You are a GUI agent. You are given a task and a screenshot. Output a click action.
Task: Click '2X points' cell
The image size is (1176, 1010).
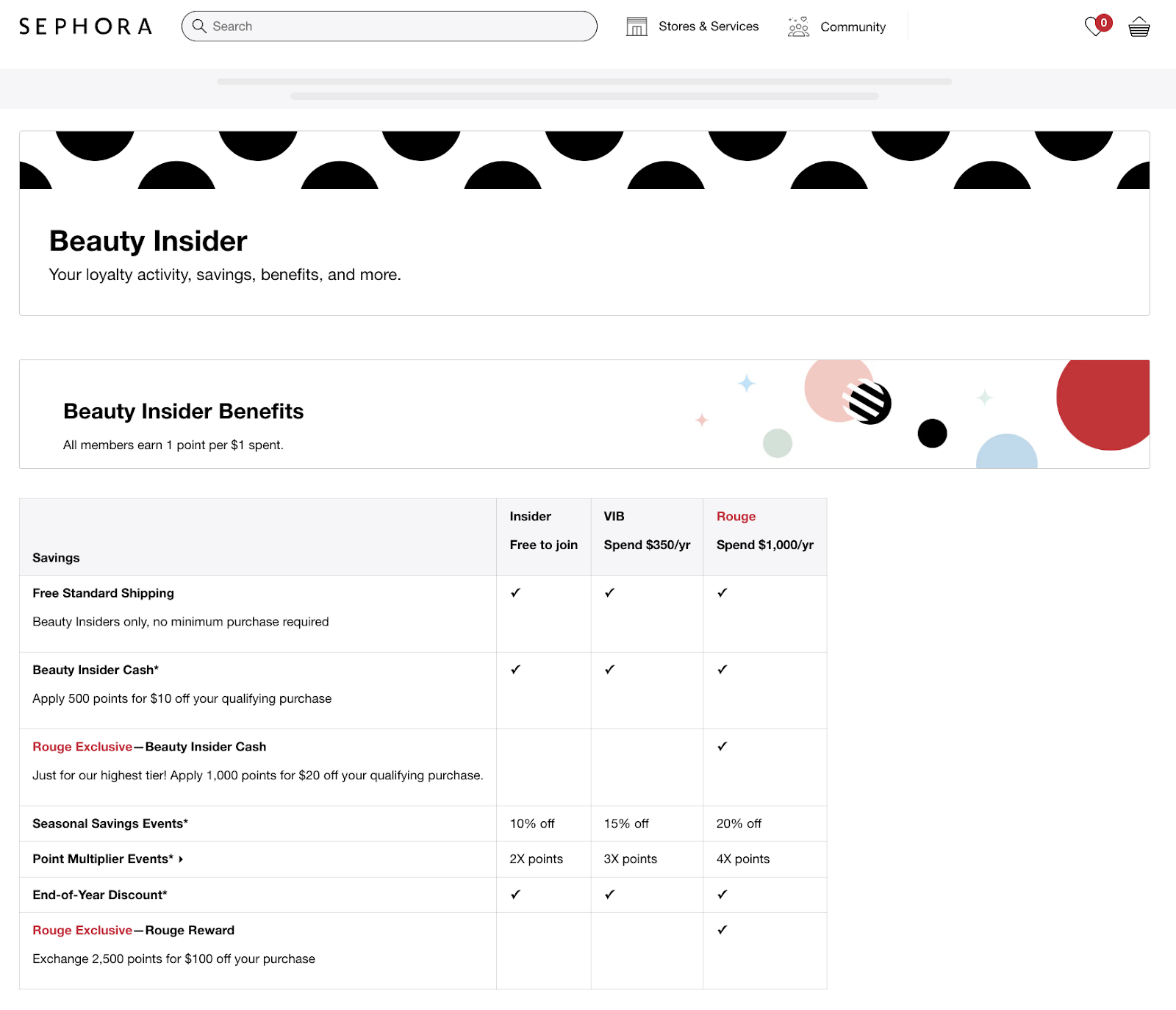click(x=537, y=859)
